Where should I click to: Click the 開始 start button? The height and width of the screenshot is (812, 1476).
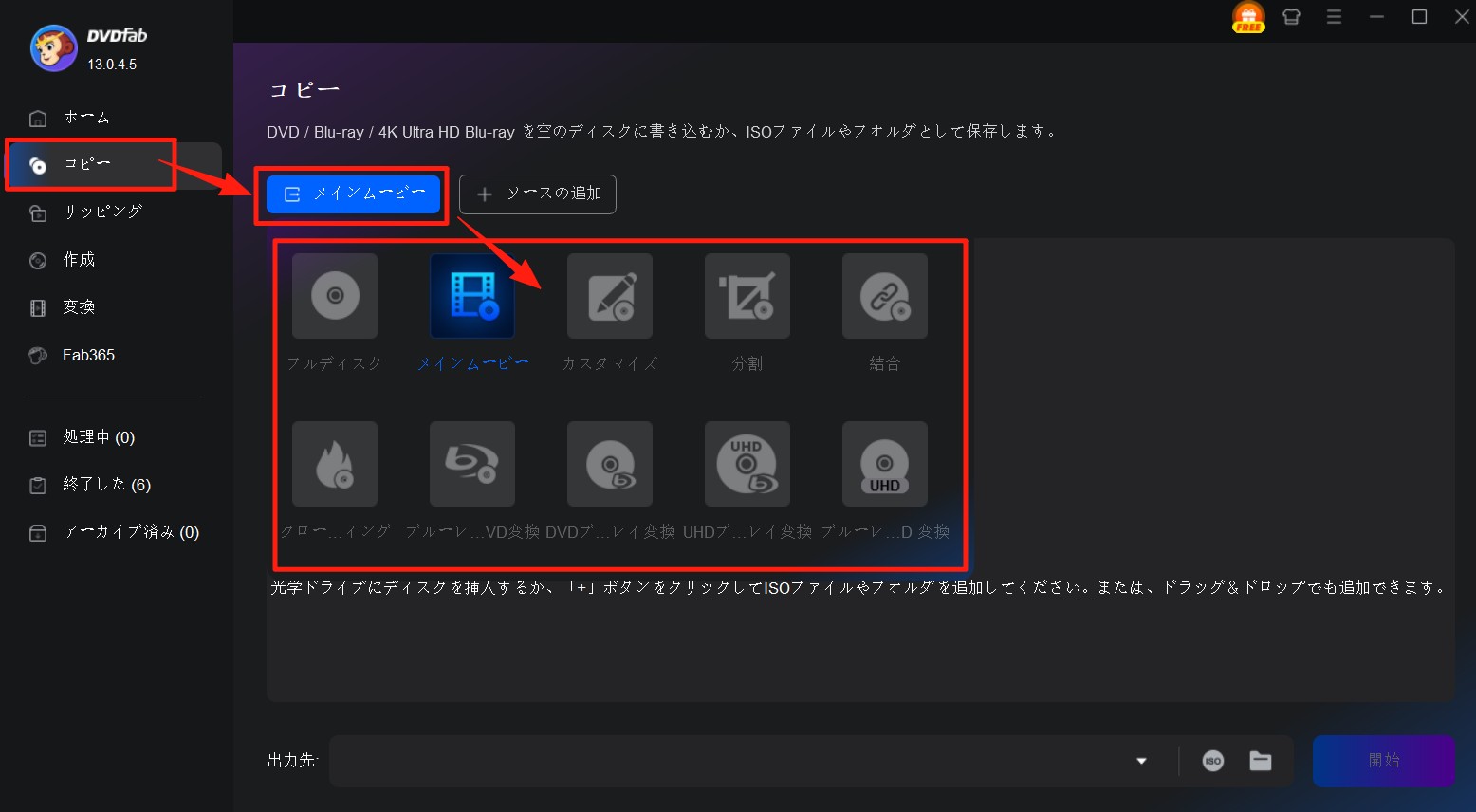click(x=1383, y=761)
